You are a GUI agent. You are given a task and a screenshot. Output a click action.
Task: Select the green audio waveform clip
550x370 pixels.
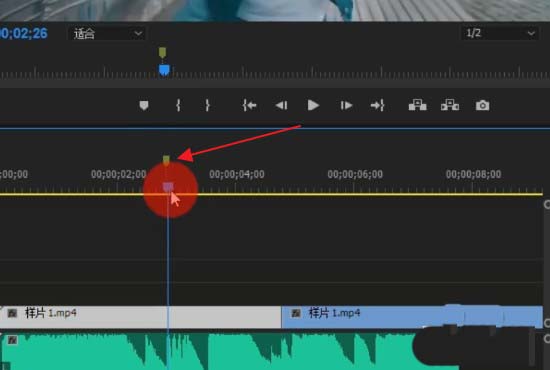pyautogui.click(x=210, y=352)
